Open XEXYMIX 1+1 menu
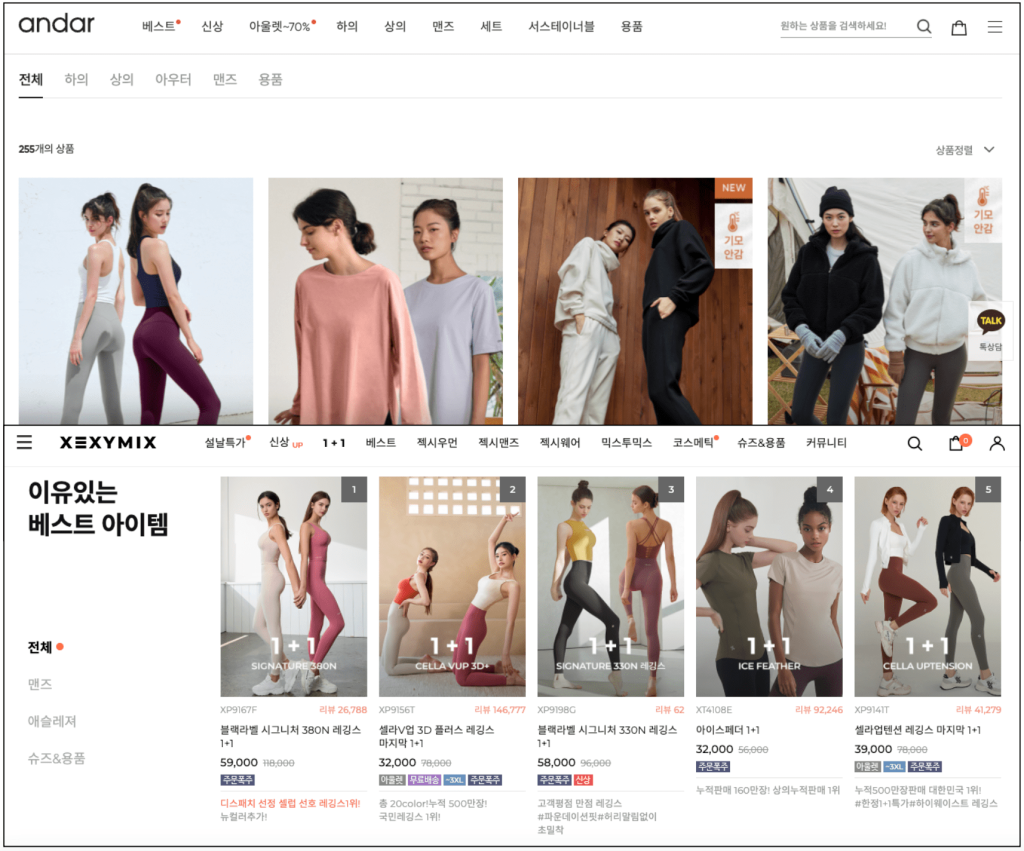1024x851 pixels. click(334, 443)
